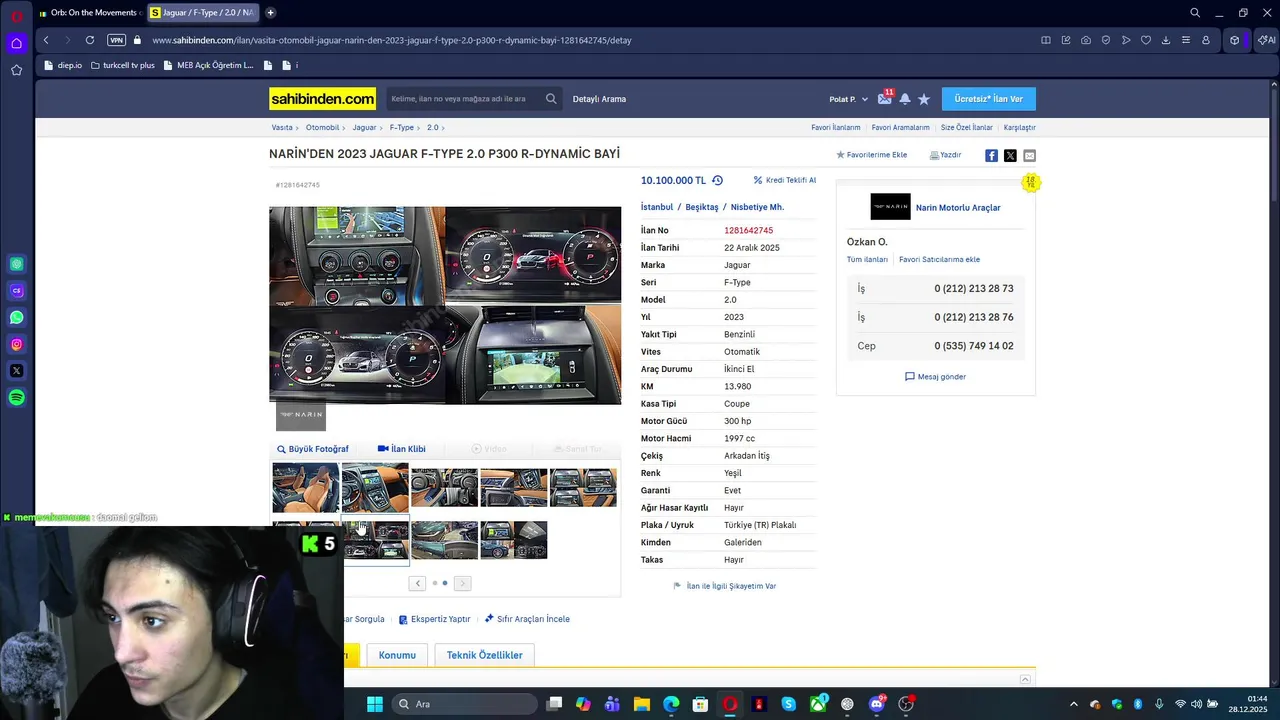Open the diep.io bookmark
The width and height of the screenshot is (1280, 720).
click(63, 65)
